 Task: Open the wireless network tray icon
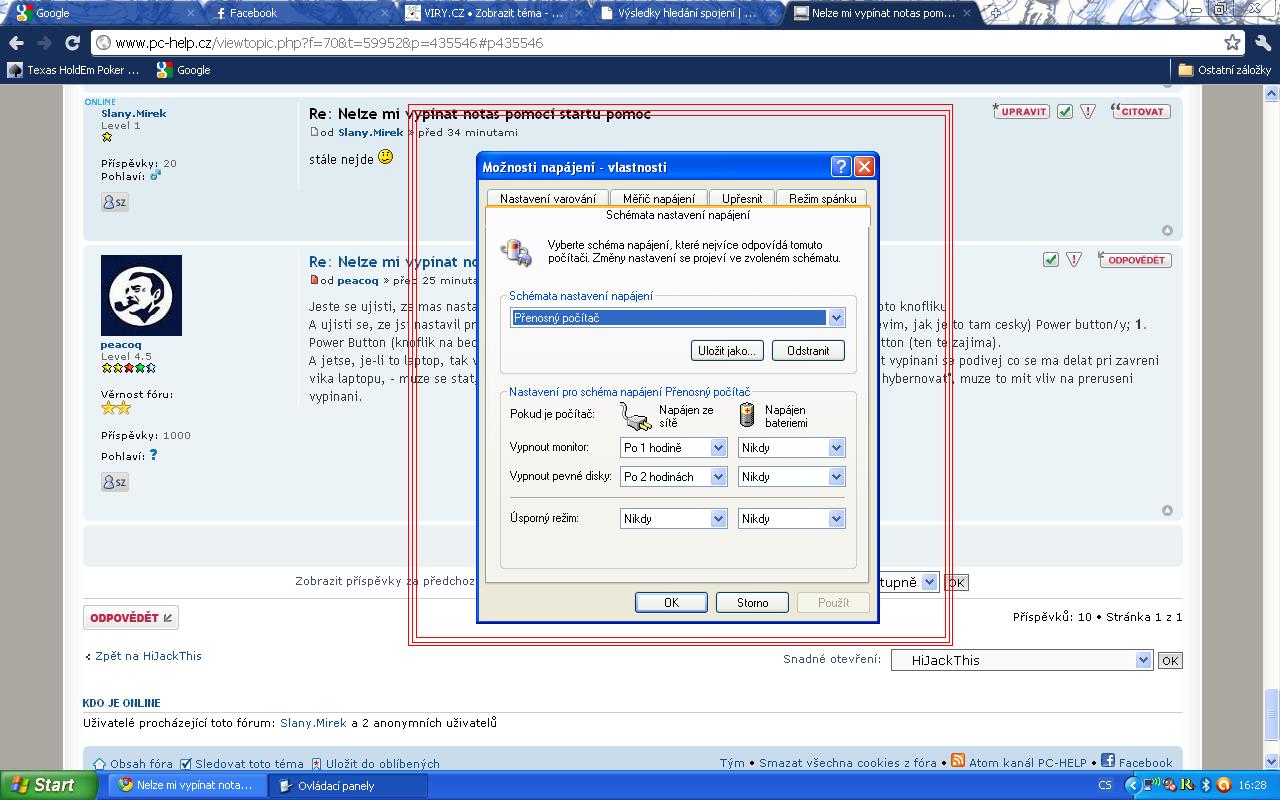pos(1153,785)
